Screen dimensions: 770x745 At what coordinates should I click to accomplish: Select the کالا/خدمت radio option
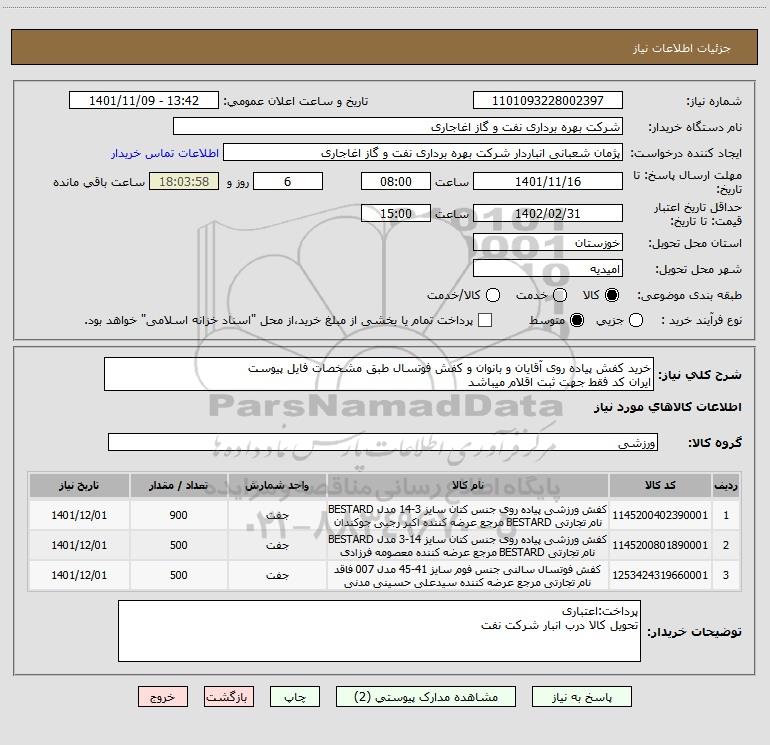click(x=493, y=295)
